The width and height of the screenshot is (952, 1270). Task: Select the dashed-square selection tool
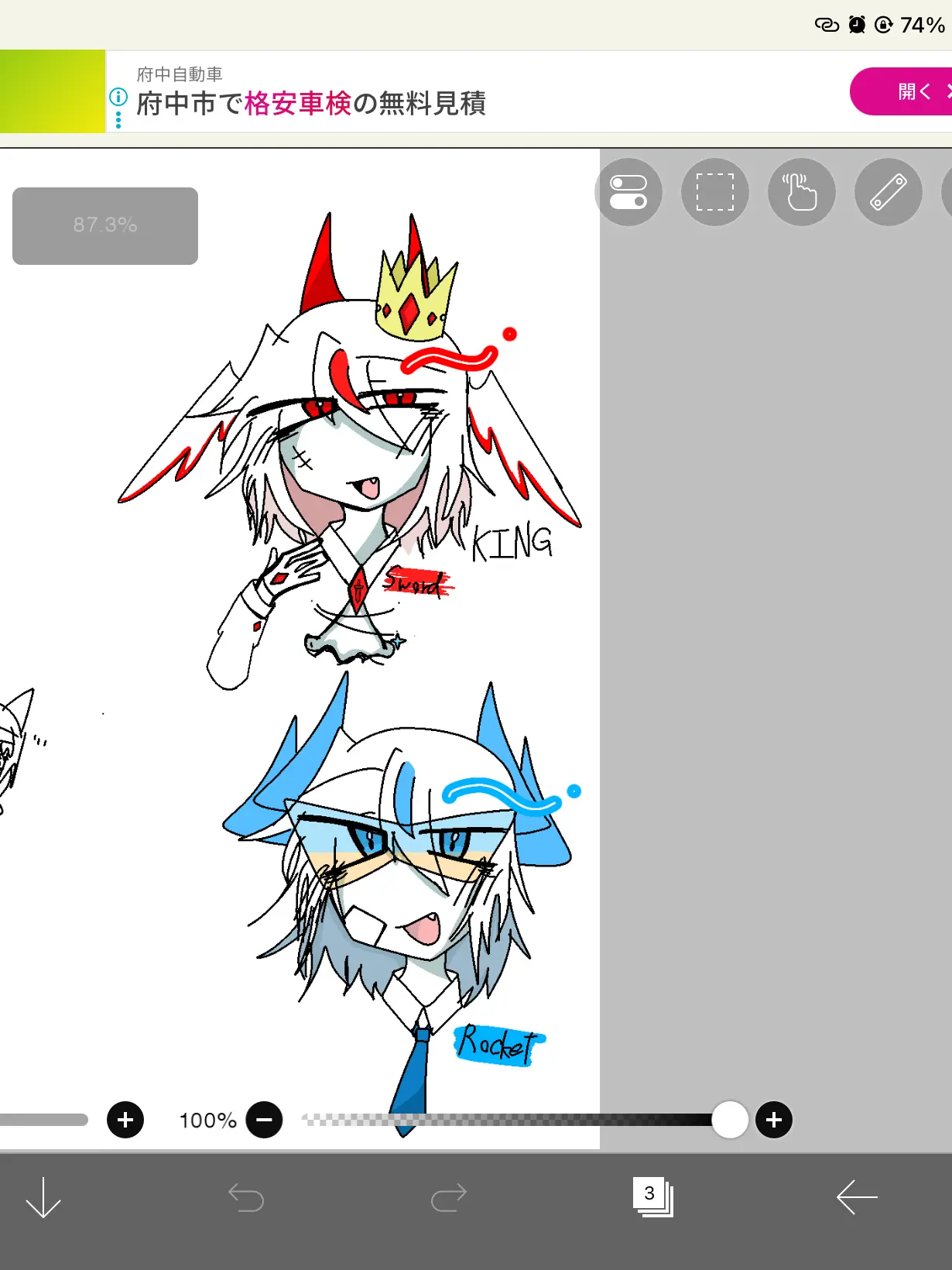click(715, 193)
